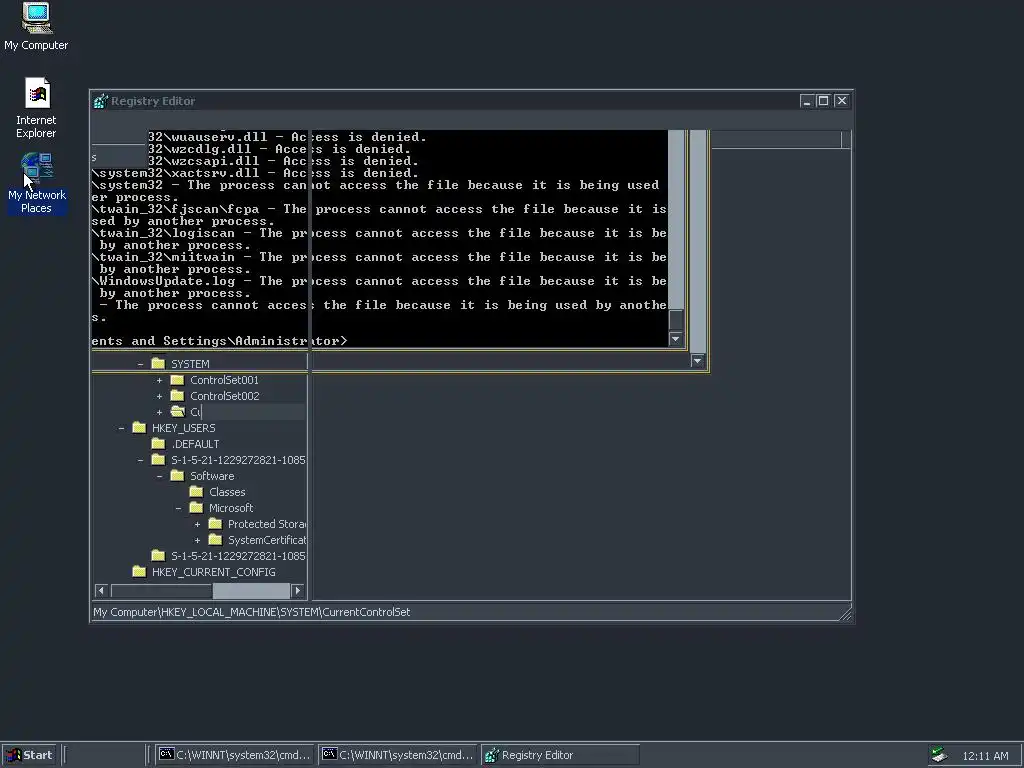Collapse the SYSTEM key

coord(140,364)
